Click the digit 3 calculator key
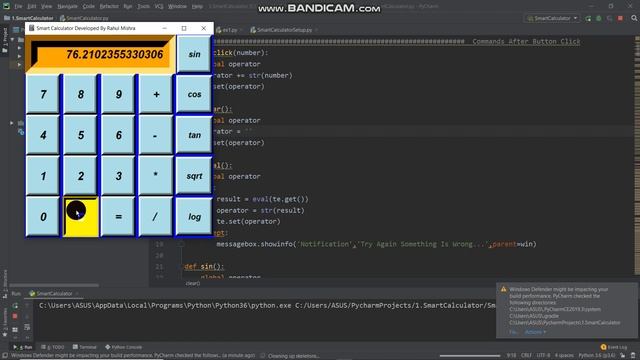 (118, 176)
